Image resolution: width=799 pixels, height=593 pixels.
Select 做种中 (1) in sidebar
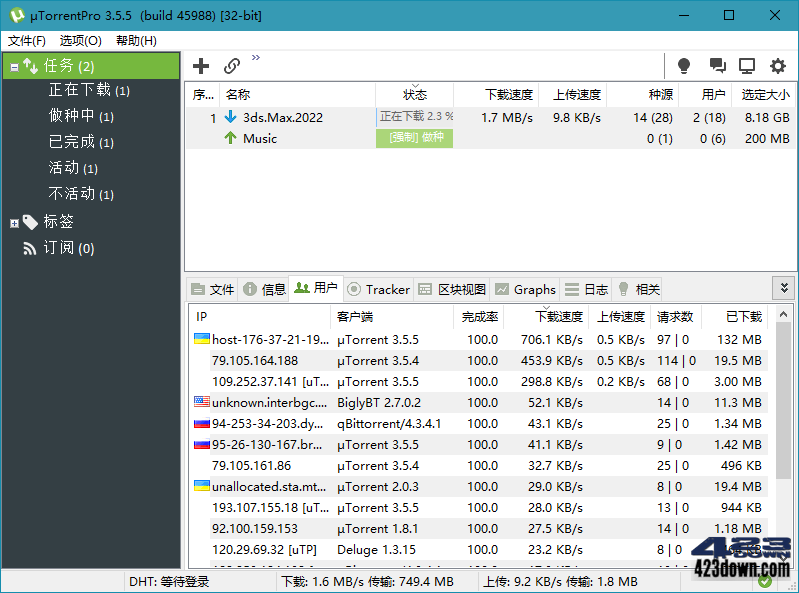pos(81,116)
